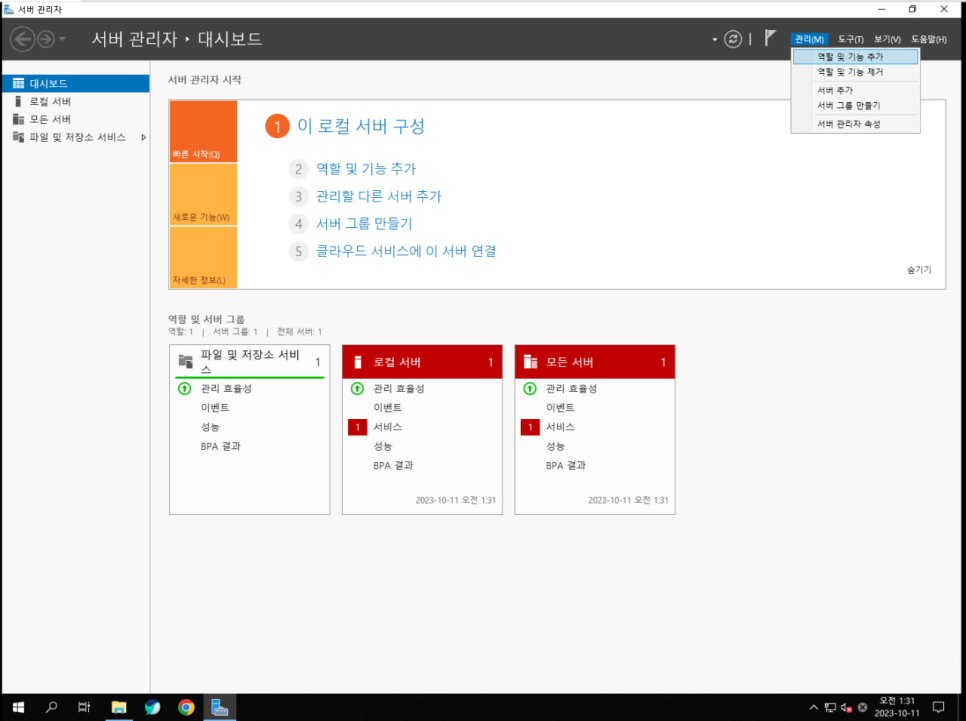This screenshot has height=721, width=966.
Task: Click the 이 로컬 서버 구성 link
Action: tap(361, 126)
